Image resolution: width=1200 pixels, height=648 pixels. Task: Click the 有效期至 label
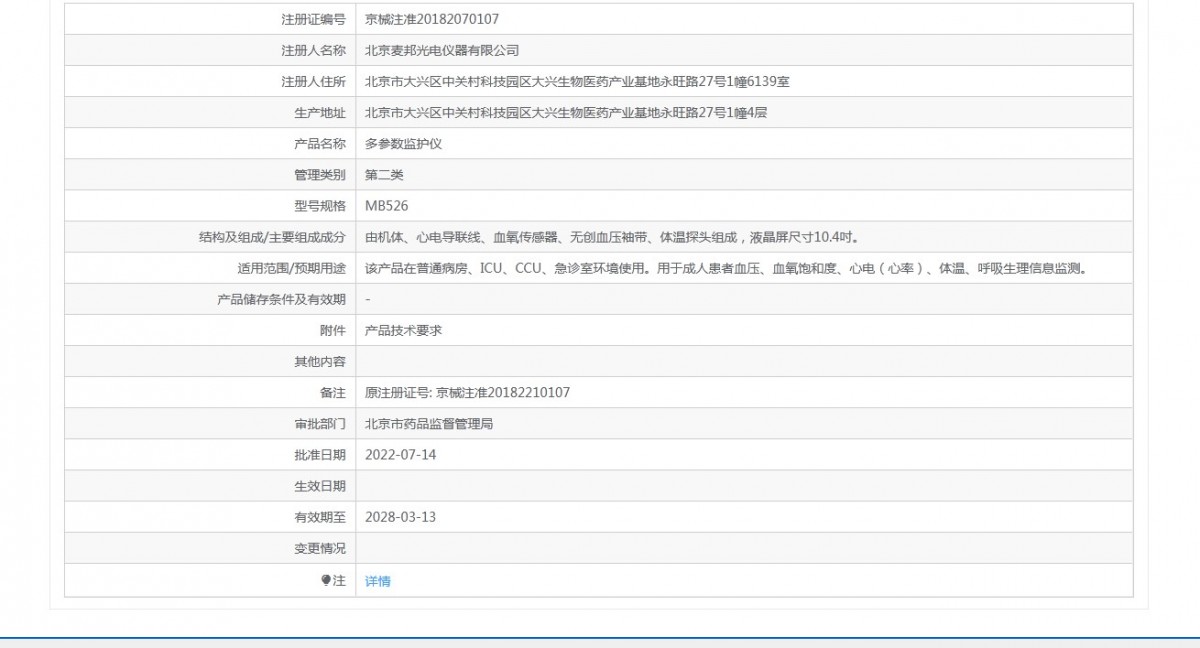(320, 517)
